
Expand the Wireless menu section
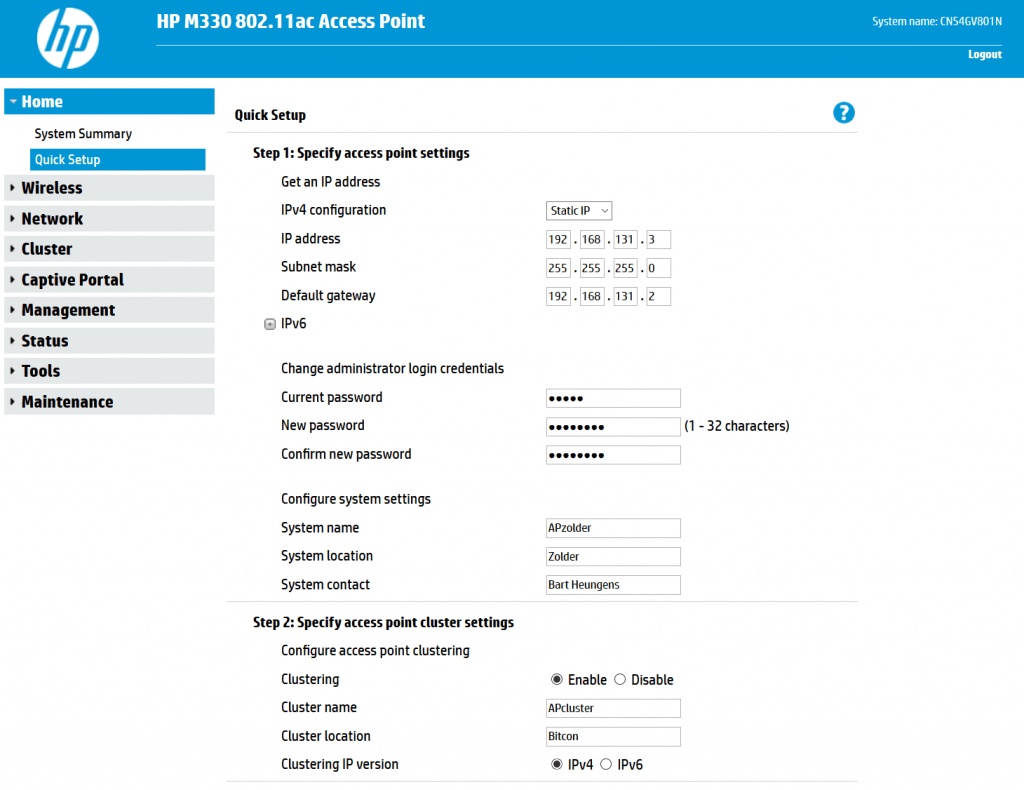pyautogui.click(x=109, y=188)
